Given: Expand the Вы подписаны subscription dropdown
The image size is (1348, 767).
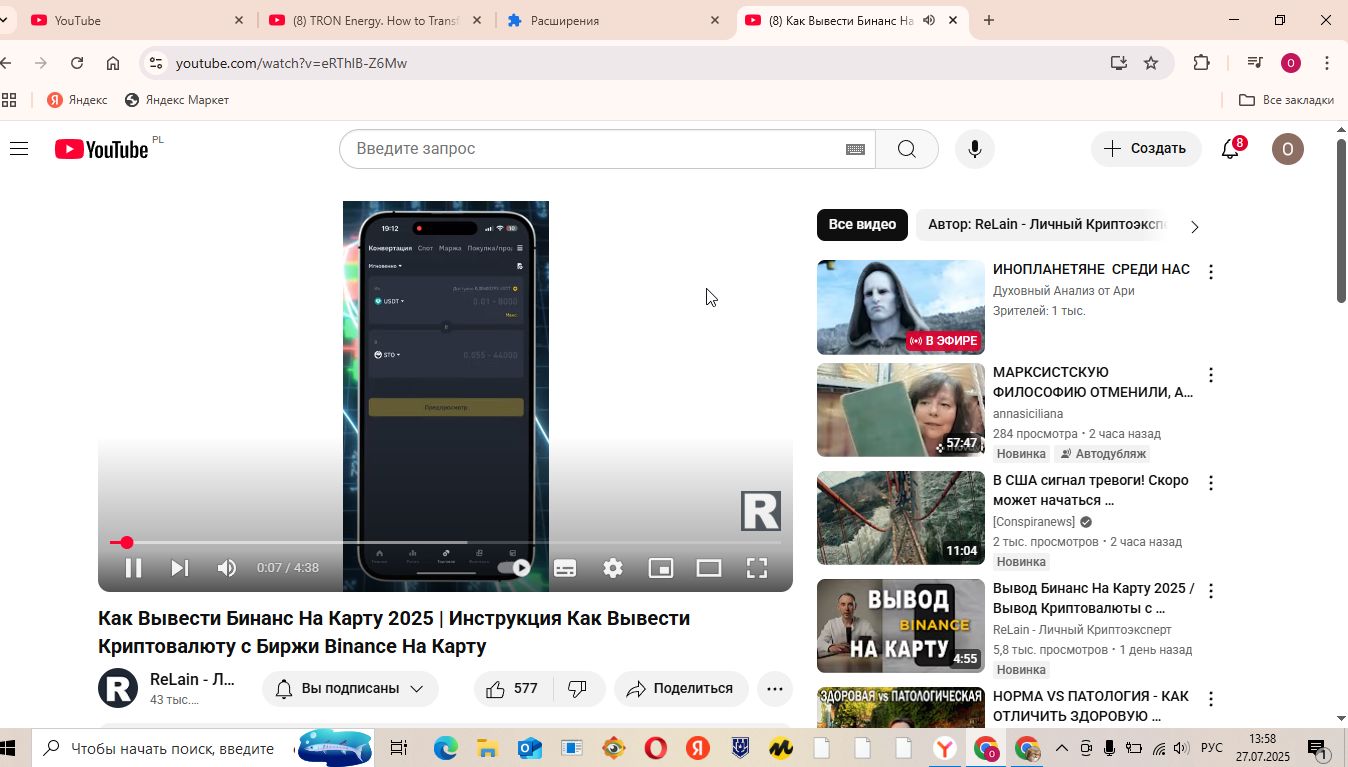Looking at the screenshot, I should (x=350, y=688).
